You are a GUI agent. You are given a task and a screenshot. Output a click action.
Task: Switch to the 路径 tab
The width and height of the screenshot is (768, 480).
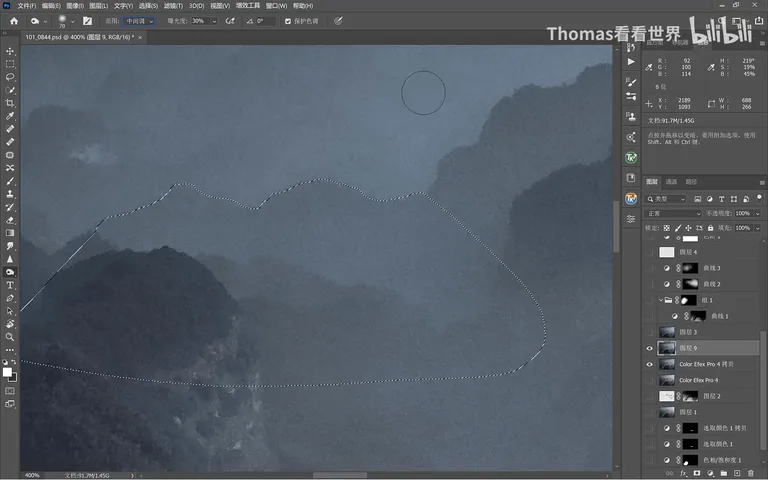point(691,182)
